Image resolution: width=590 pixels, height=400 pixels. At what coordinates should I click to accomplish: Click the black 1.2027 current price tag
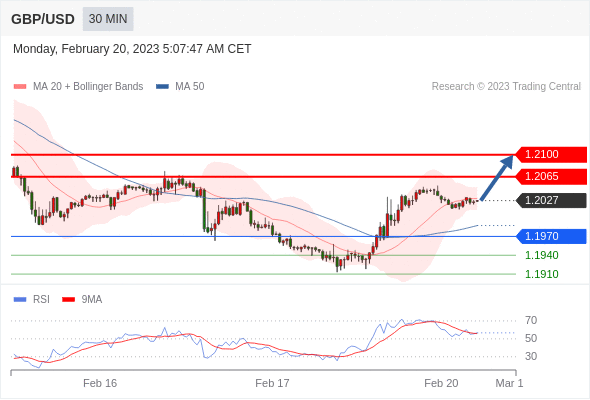coord(551,200)
